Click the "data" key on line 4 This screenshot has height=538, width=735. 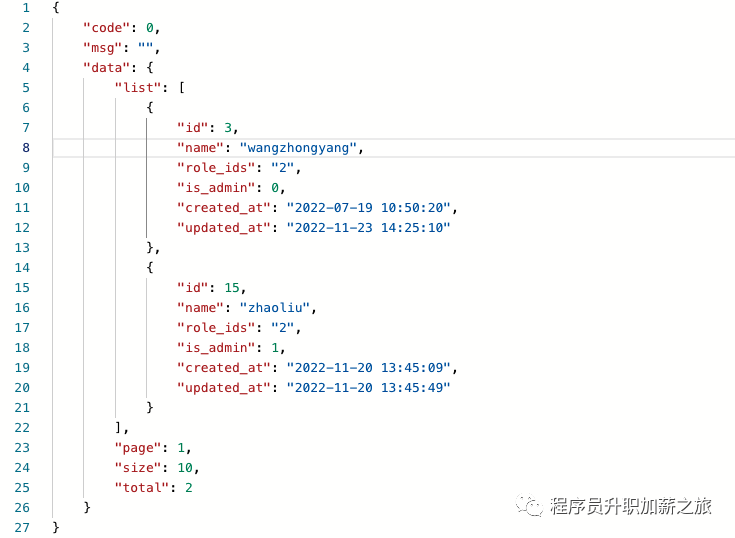tap(107, 67)
